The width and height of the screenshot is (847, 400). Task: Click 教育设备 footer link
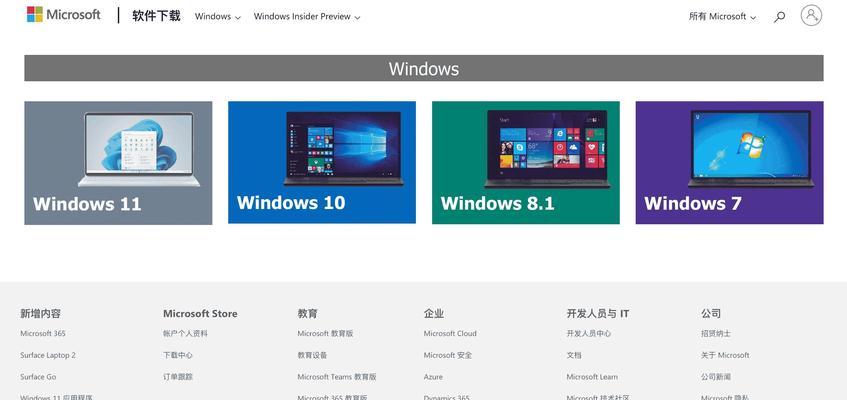312,355
